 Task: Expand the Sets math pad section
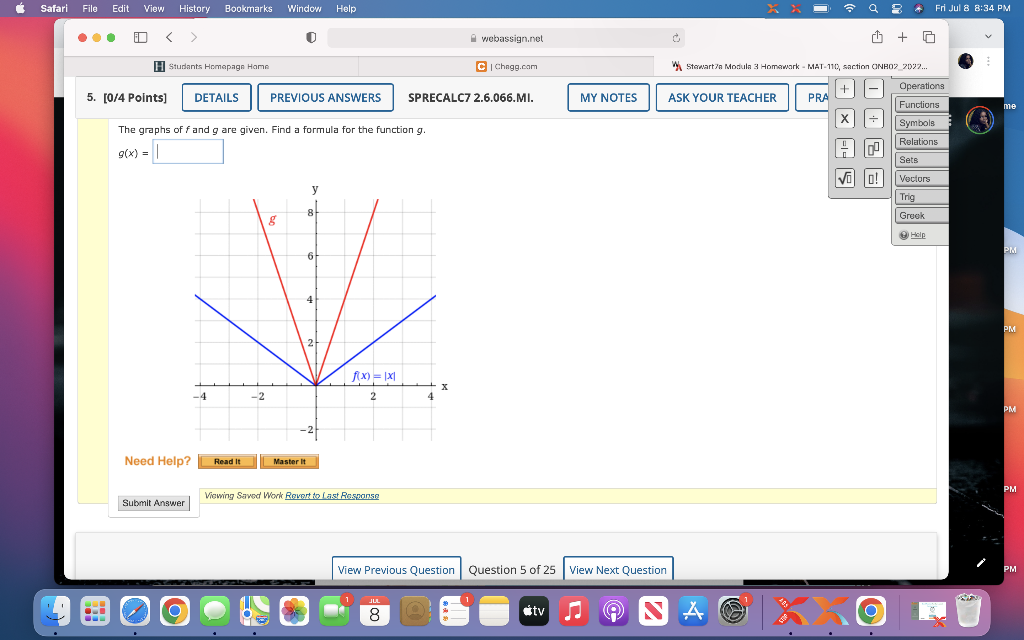click(x=921, y=160)
